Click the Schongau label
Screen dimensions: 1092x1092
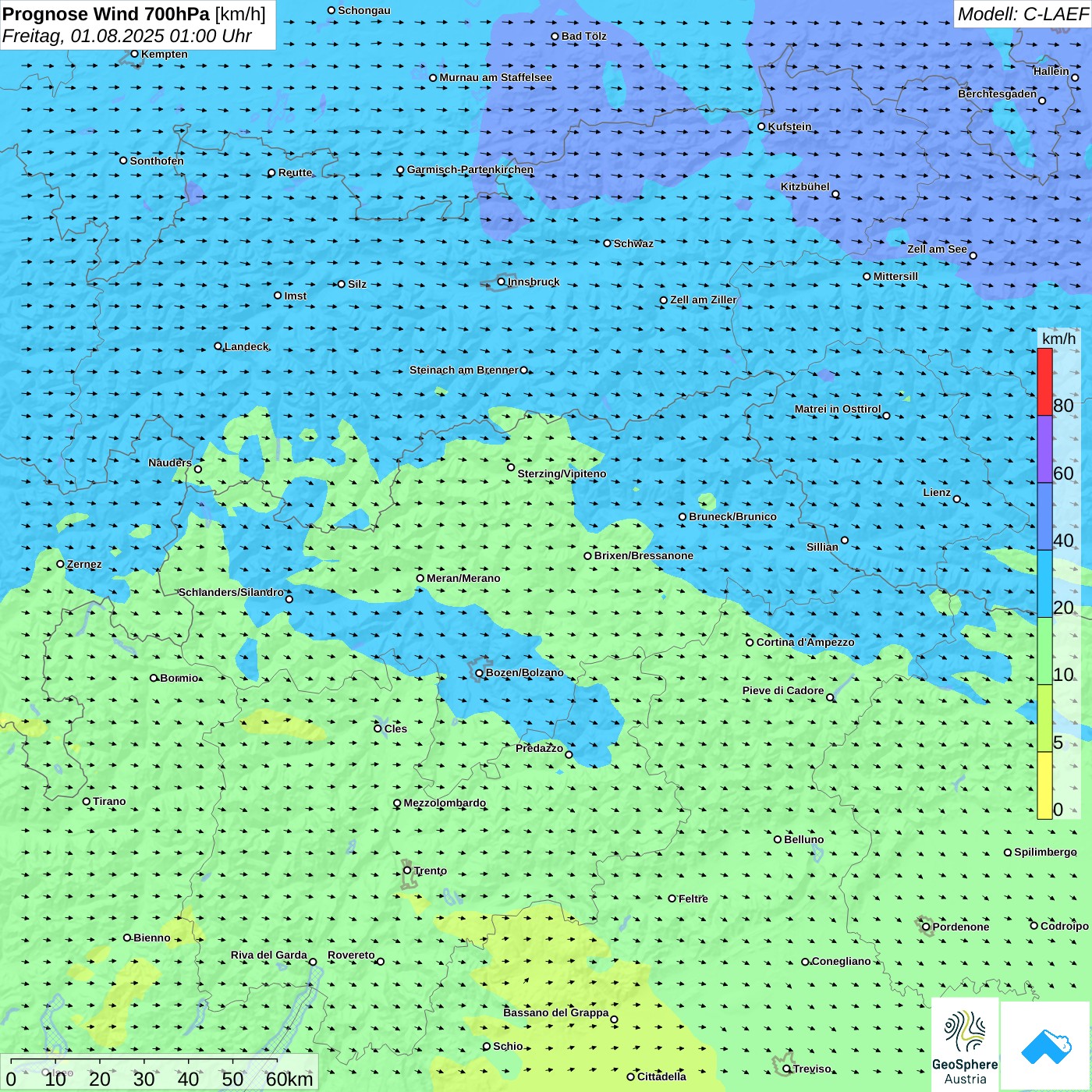(364, 10)
